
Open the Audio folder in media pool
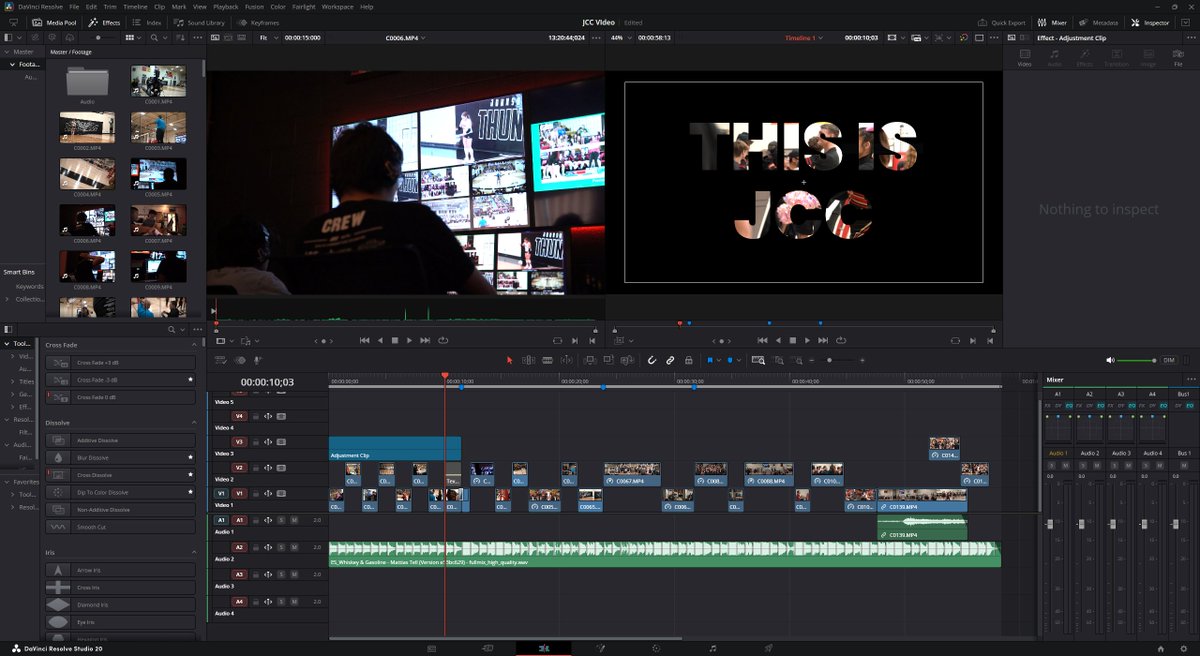(x=87, y=83)
